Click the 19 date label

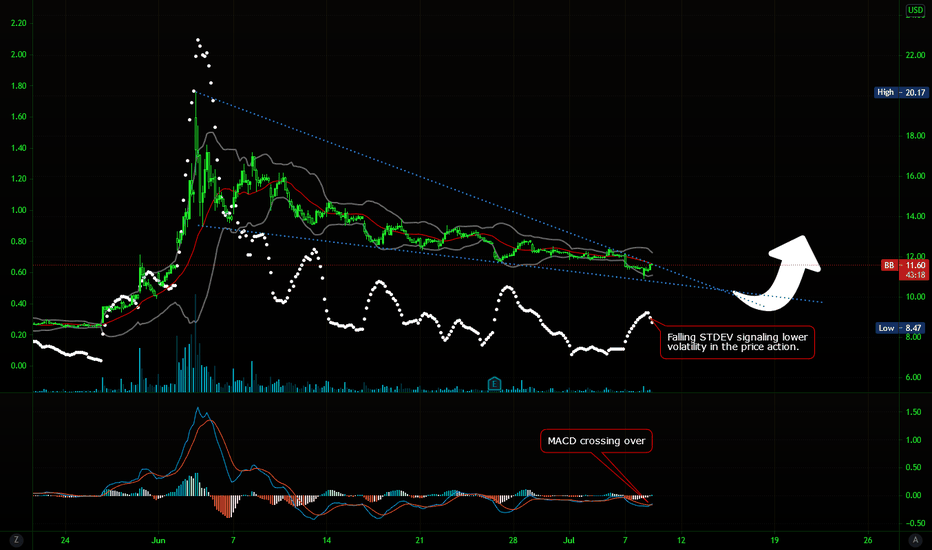point(774,540)
